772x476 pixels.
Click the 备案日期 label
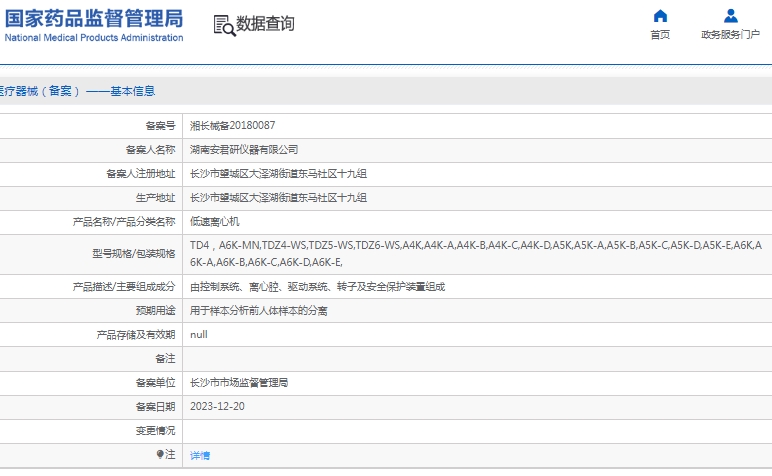pos(156,407)
